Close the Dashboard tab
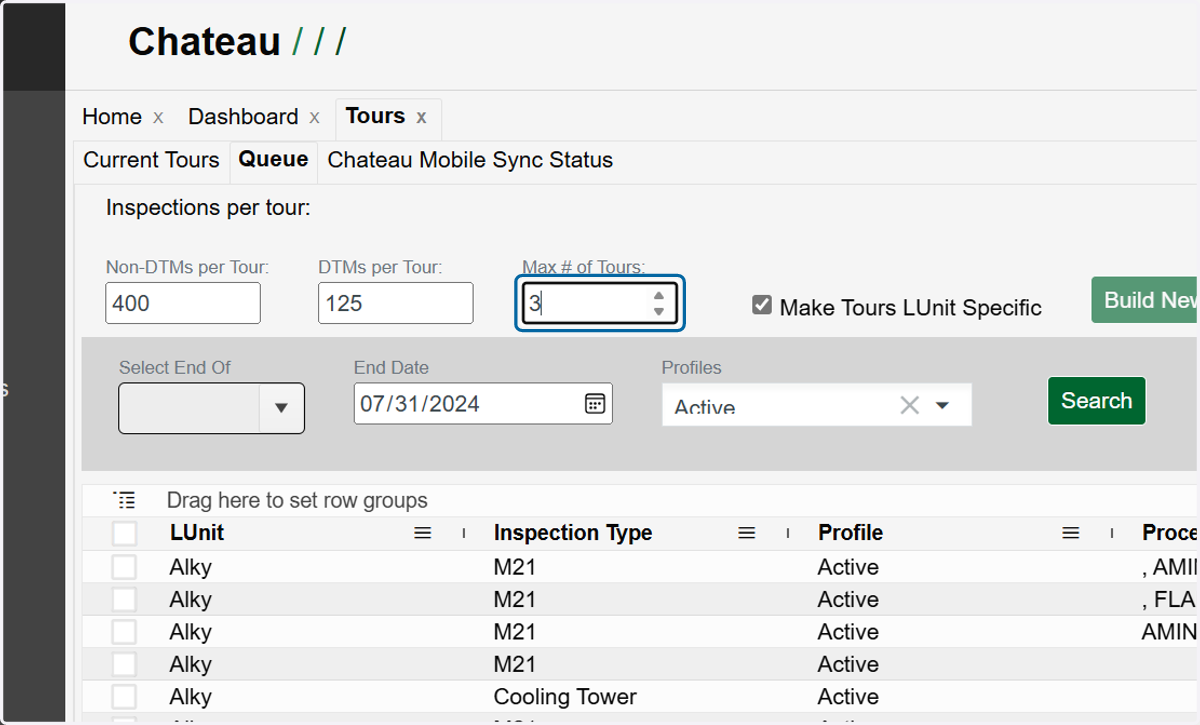 314,117
